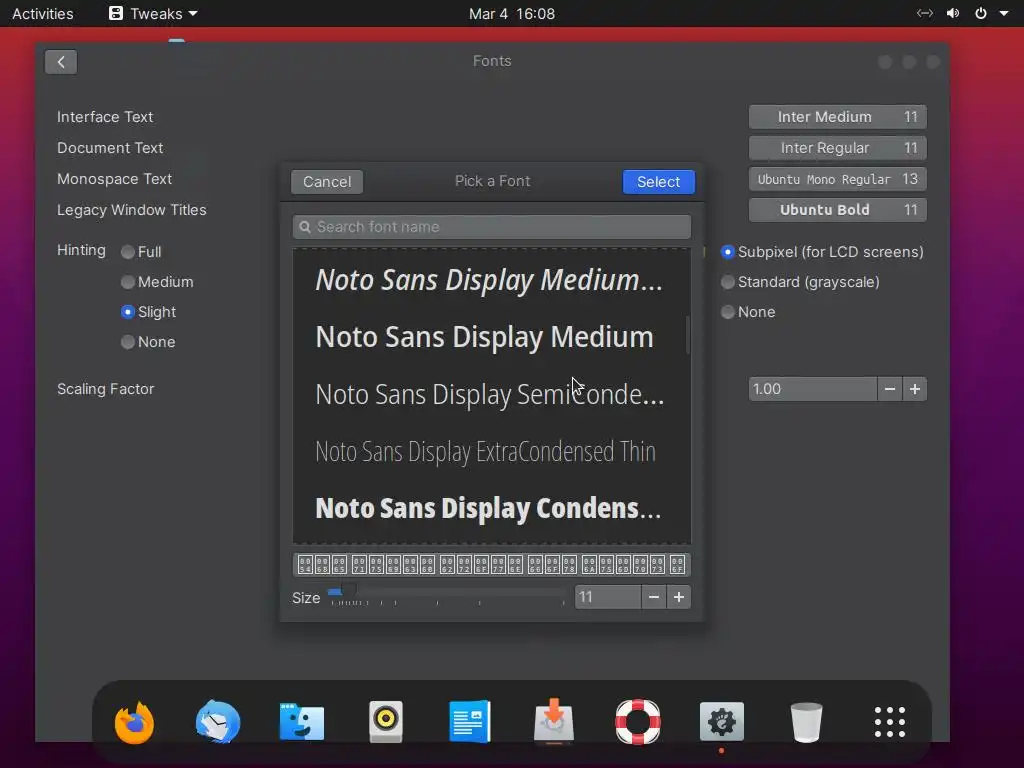The height and width of the screenshot is (768, 1024).
Task: Decrease font size with minus button
Action: (x=654, y=597)
